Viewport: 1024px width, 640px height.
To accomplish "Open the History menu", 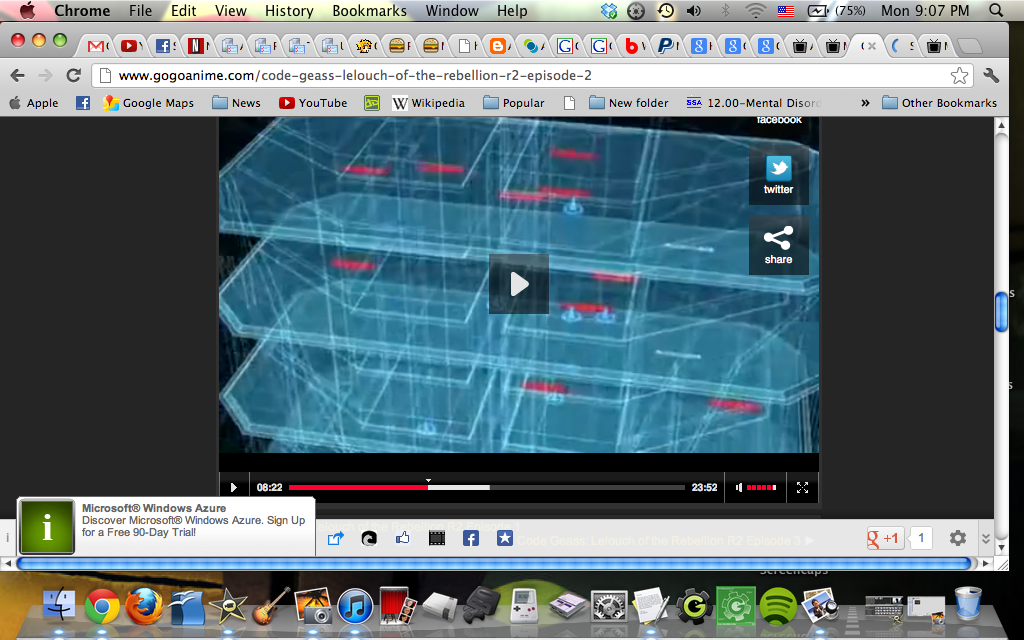I will [289, 10].
